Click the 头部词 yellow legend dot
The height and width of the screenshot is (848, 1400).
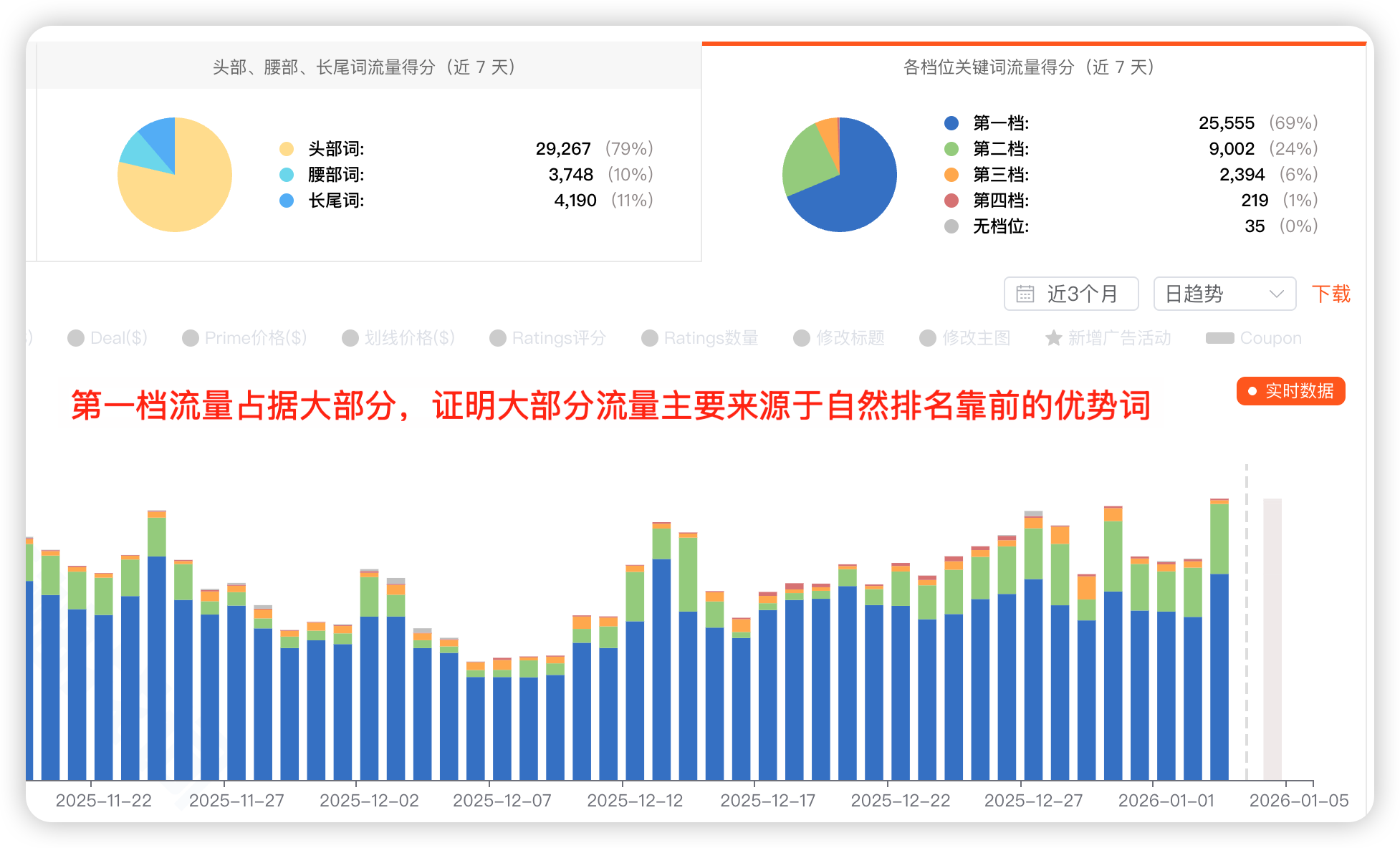(287, 149)
